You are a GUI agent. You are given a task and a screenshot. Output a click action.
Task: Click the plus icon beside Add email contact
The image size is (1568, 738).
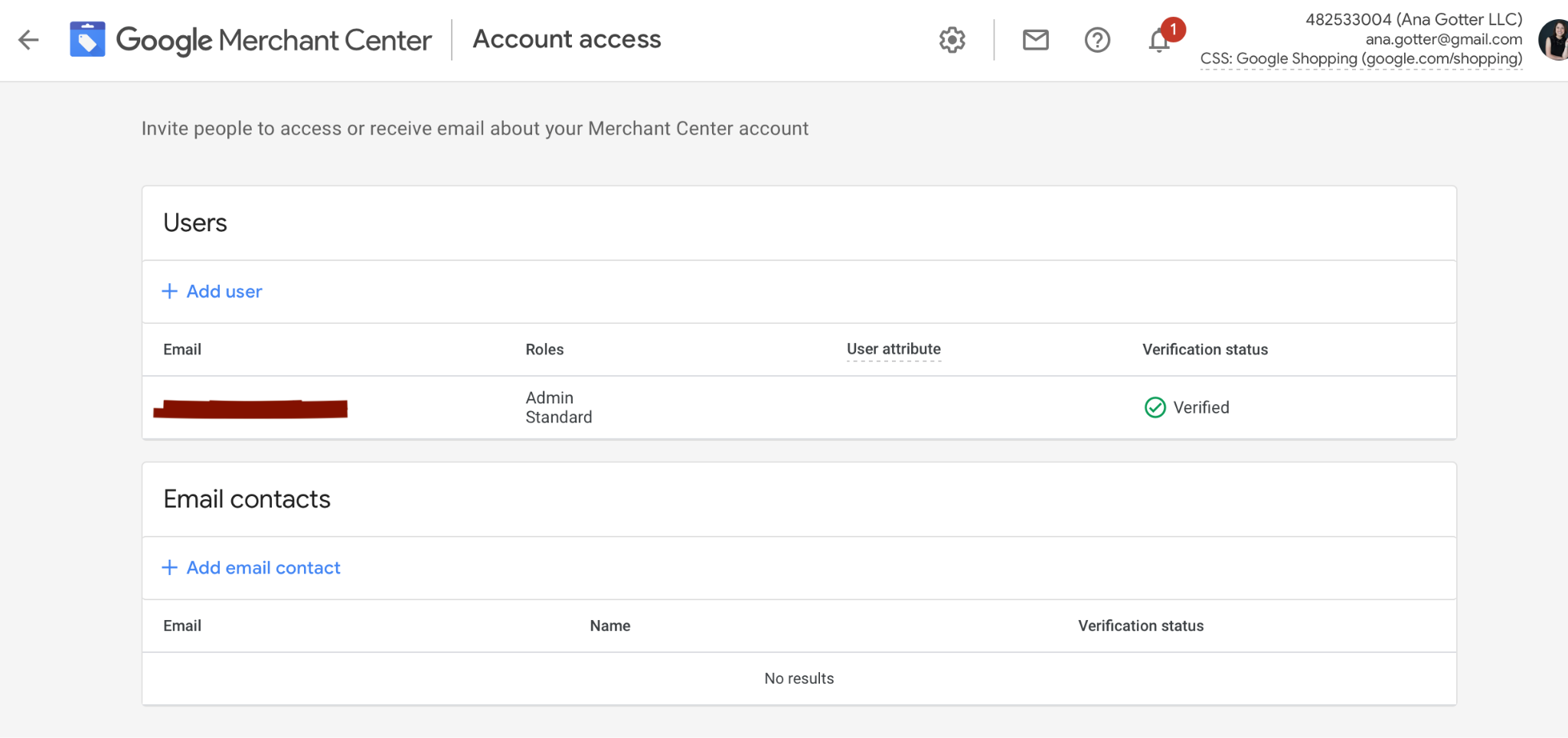169,567
